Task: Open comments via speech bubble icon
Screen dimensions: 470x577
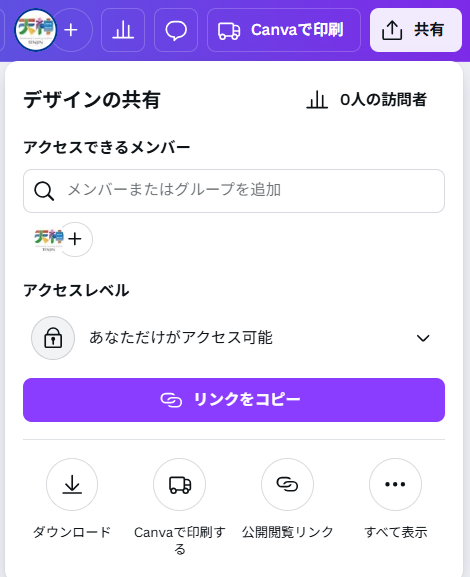Action: pyautogui.click(x=176, y=30)
